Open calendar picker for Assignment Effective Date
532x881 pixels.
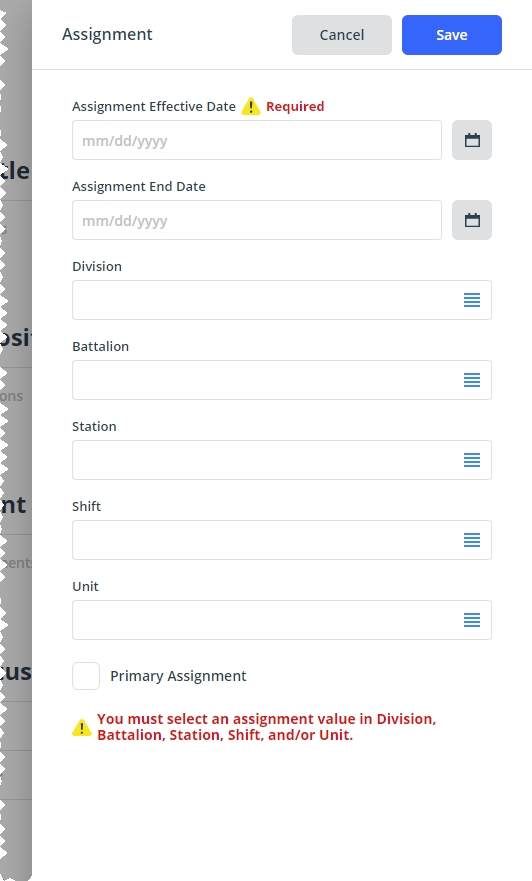click(472, 140)
